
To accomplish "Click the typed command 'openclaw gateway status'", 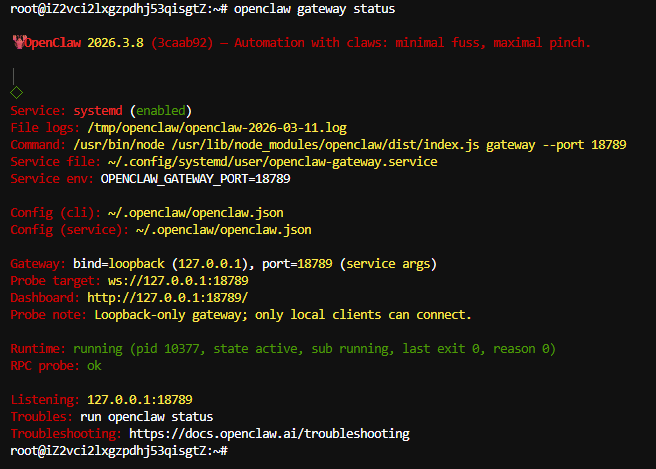I will click(314, 9).
